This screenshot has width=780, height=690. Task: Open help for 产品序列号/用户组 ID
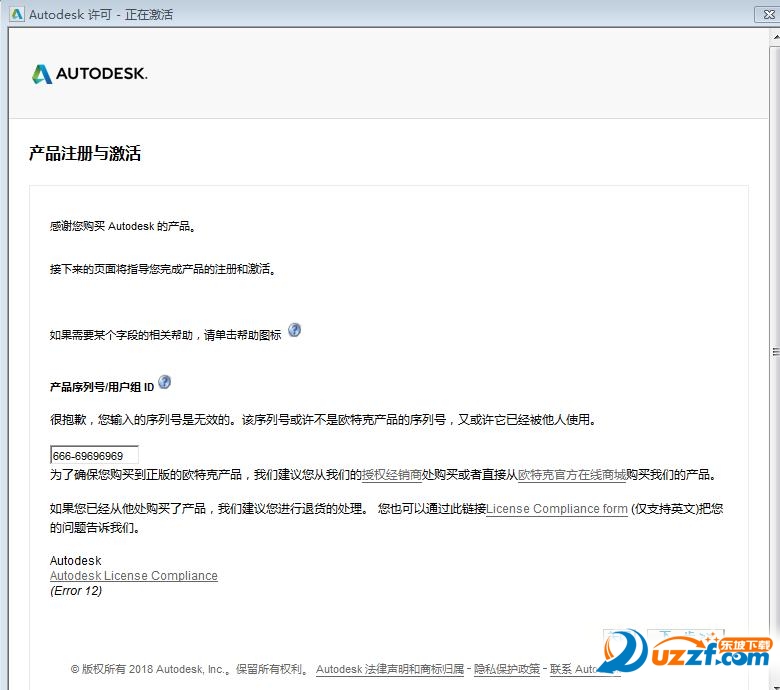[x=165, y=382]
